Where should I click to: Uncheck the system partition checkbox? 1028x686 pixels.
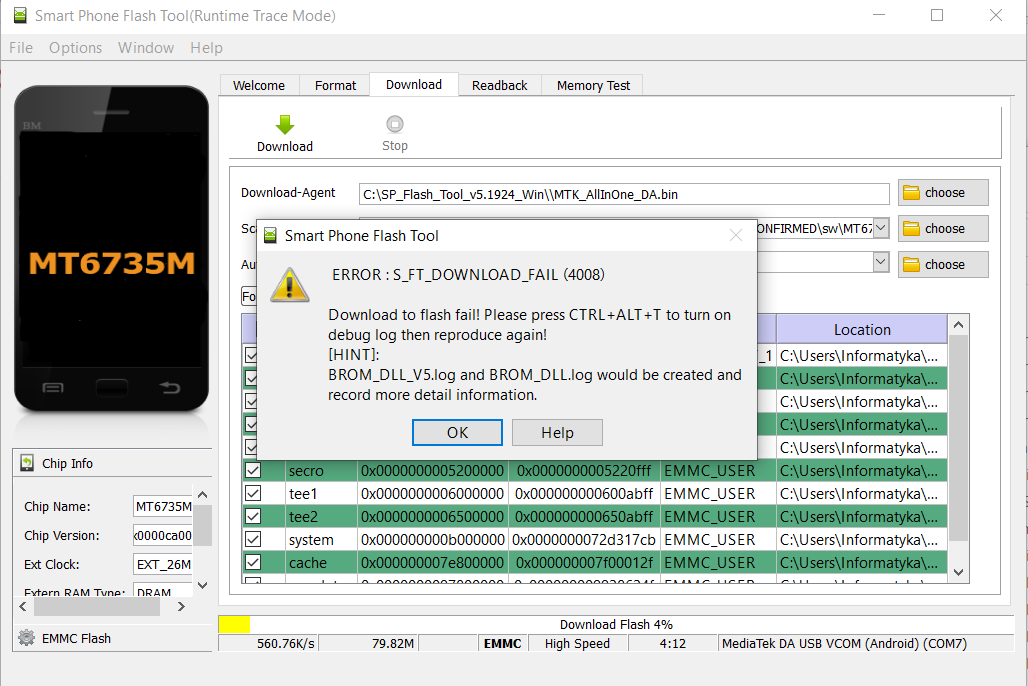click(x=253, y=539)
